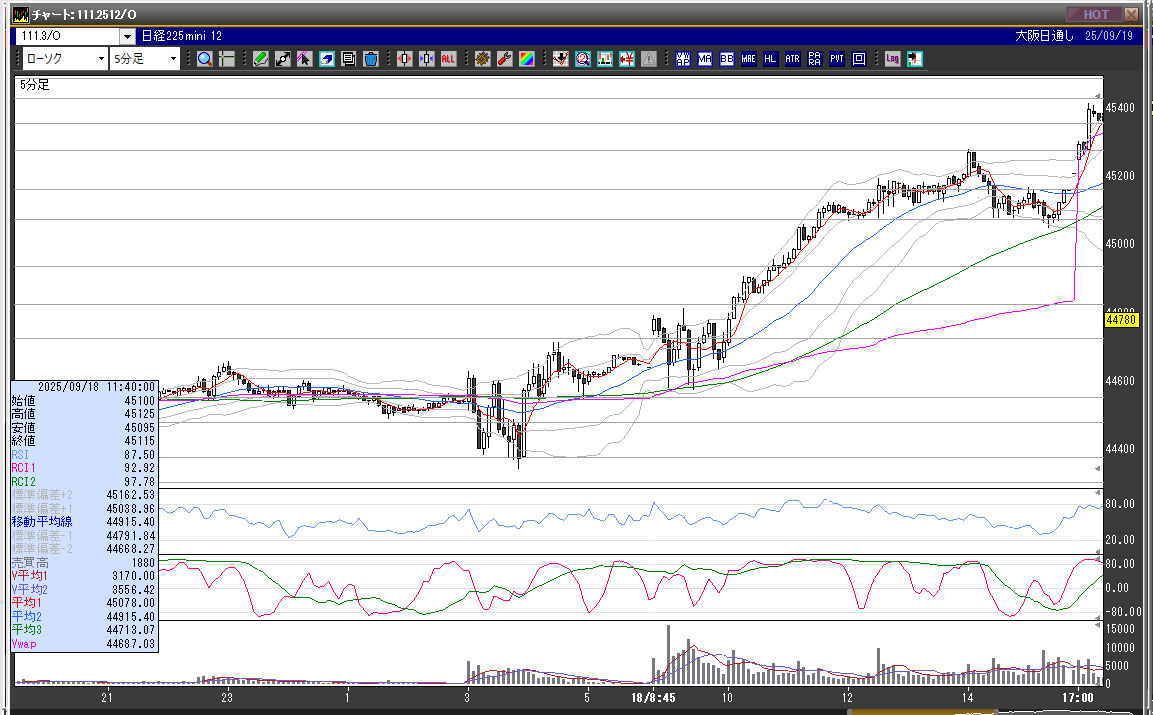1153x715 pixels.
Task: Click the 44780 price marker on axis
Action: coord(1122,320)
